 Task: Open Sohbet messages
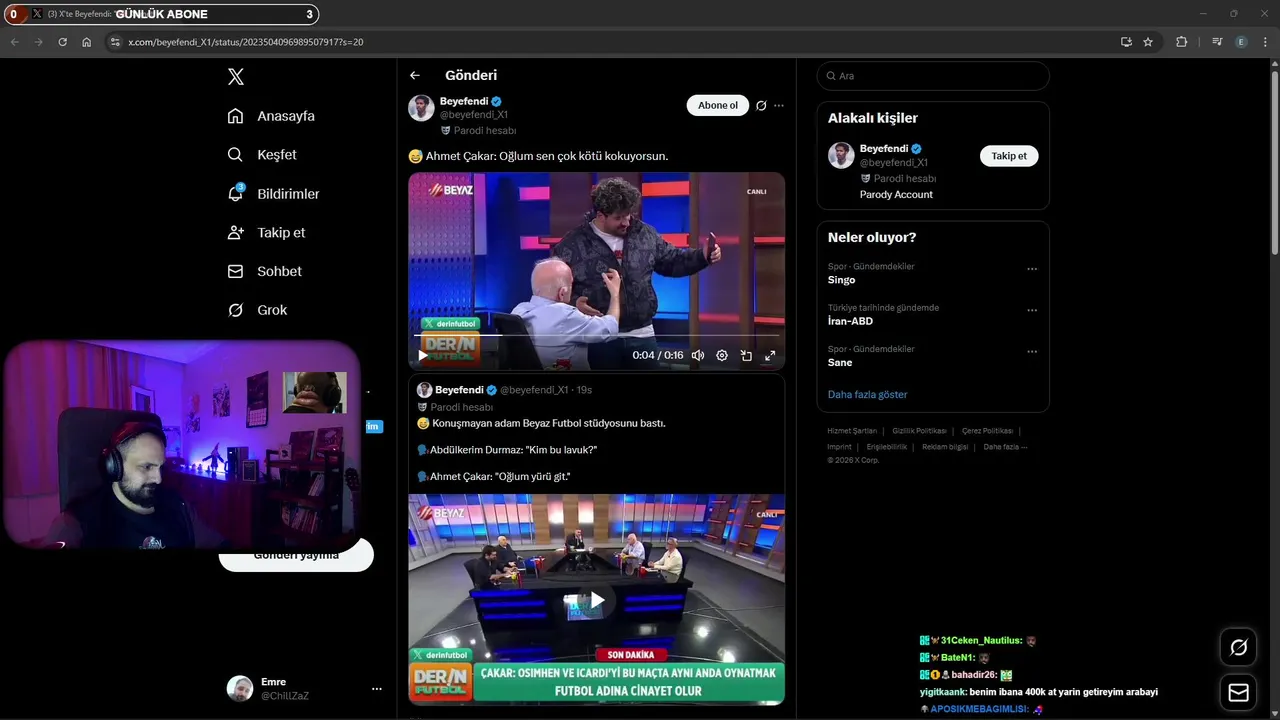(264, 271)
